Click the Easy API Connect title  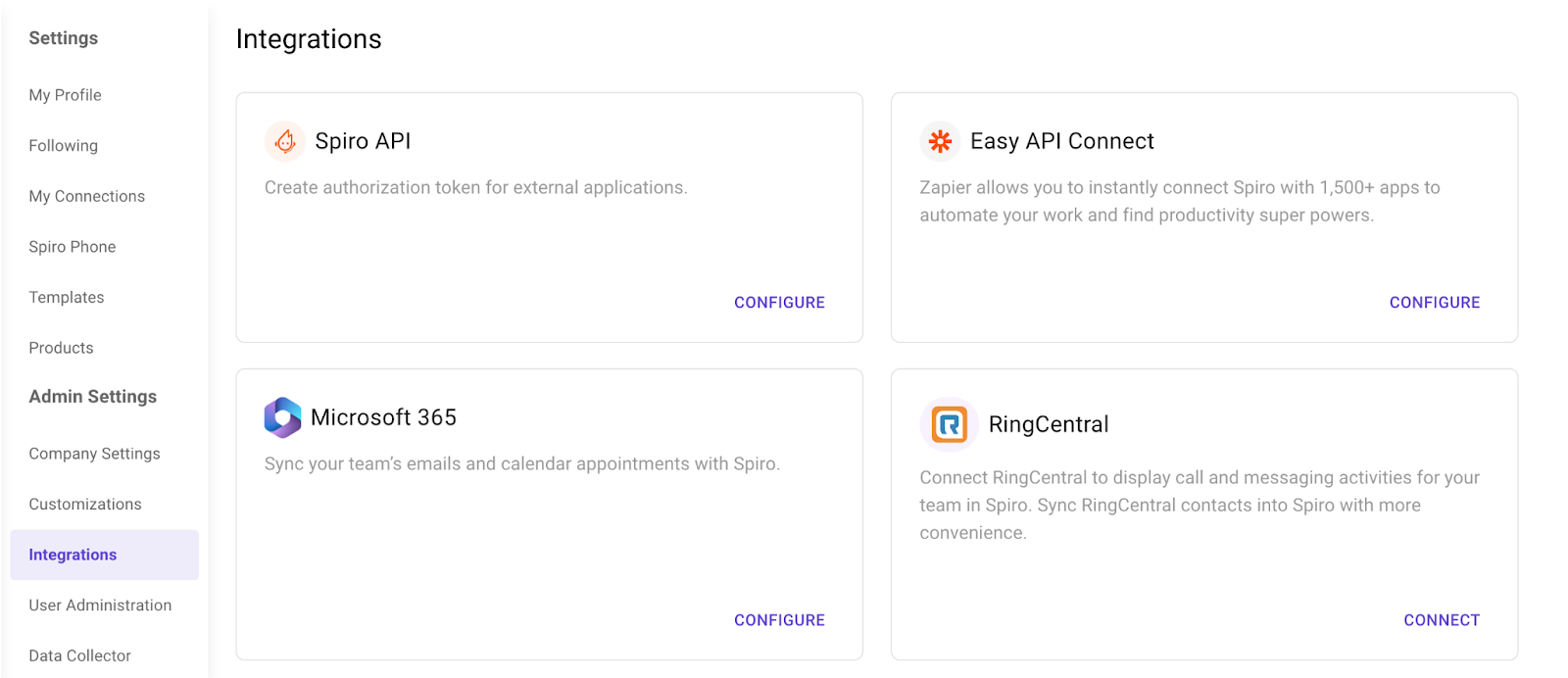1062,141
